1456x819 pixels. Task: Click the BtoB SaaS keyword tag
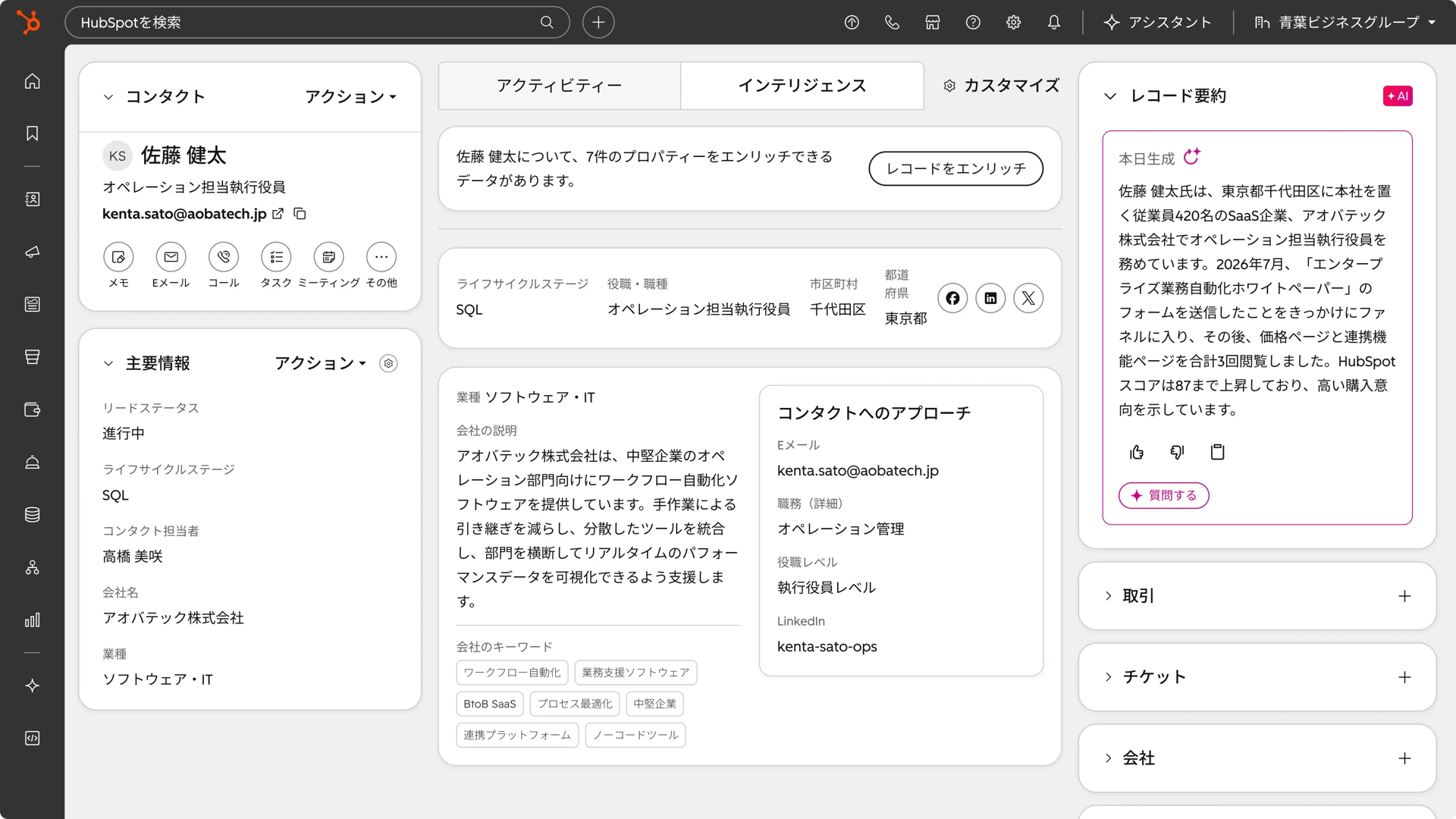click(x=489, y=704)
